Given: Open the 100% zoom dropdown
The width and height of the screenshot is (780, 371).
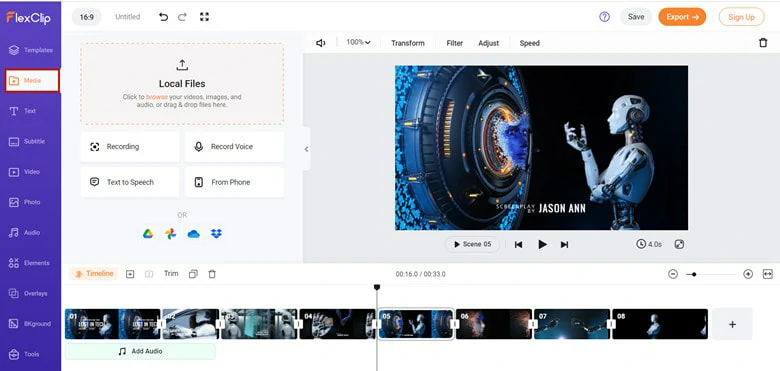Looking at the screenshot, I should pos(358,43).
